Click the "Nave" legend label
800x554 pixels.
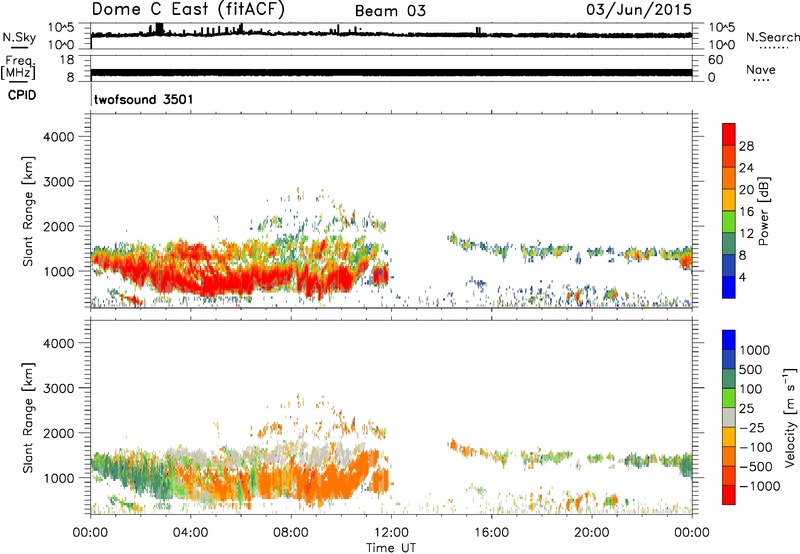click(761, 69)
